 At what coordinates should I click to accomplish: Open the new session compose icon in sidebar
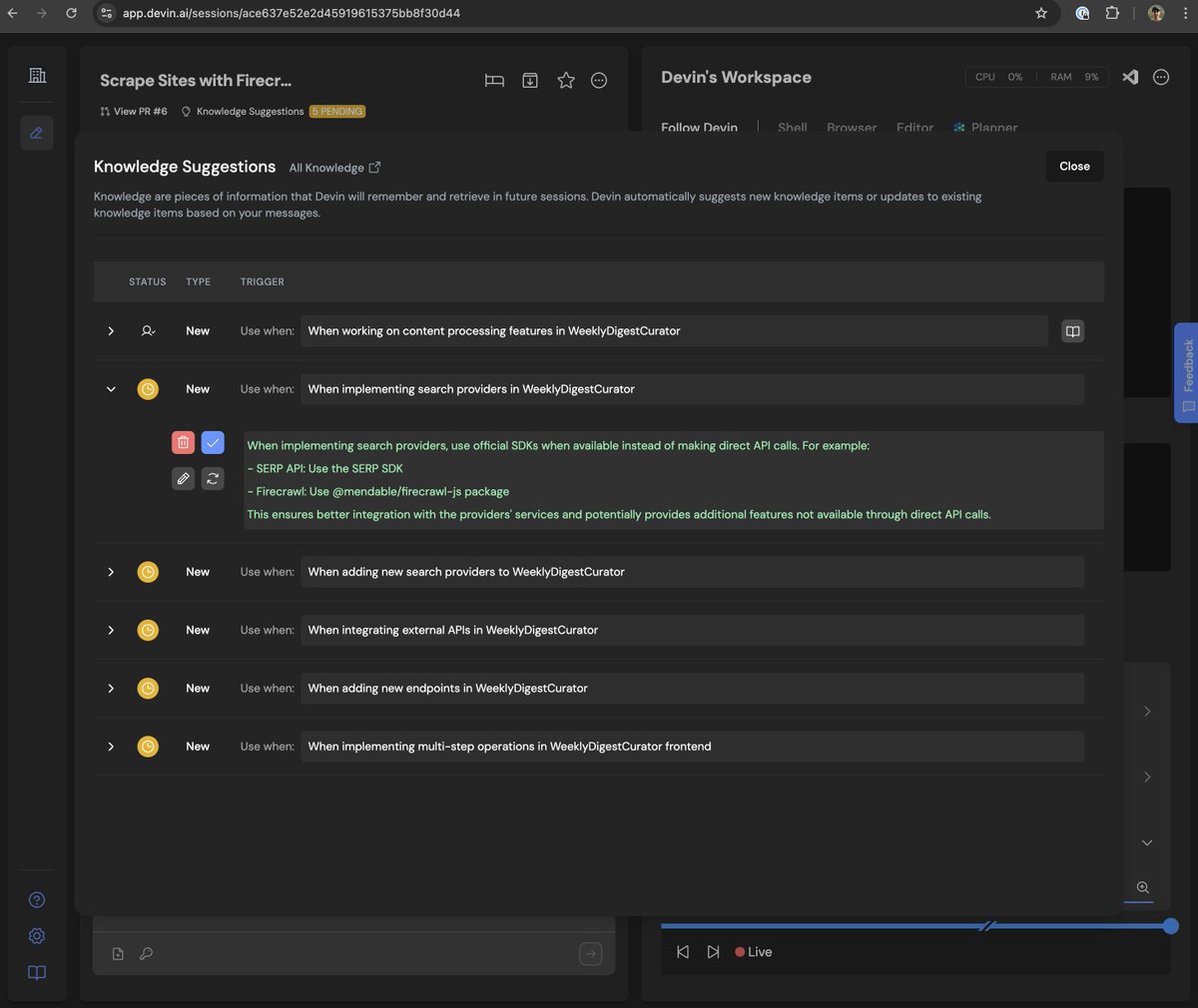click(x=37, y=133)
